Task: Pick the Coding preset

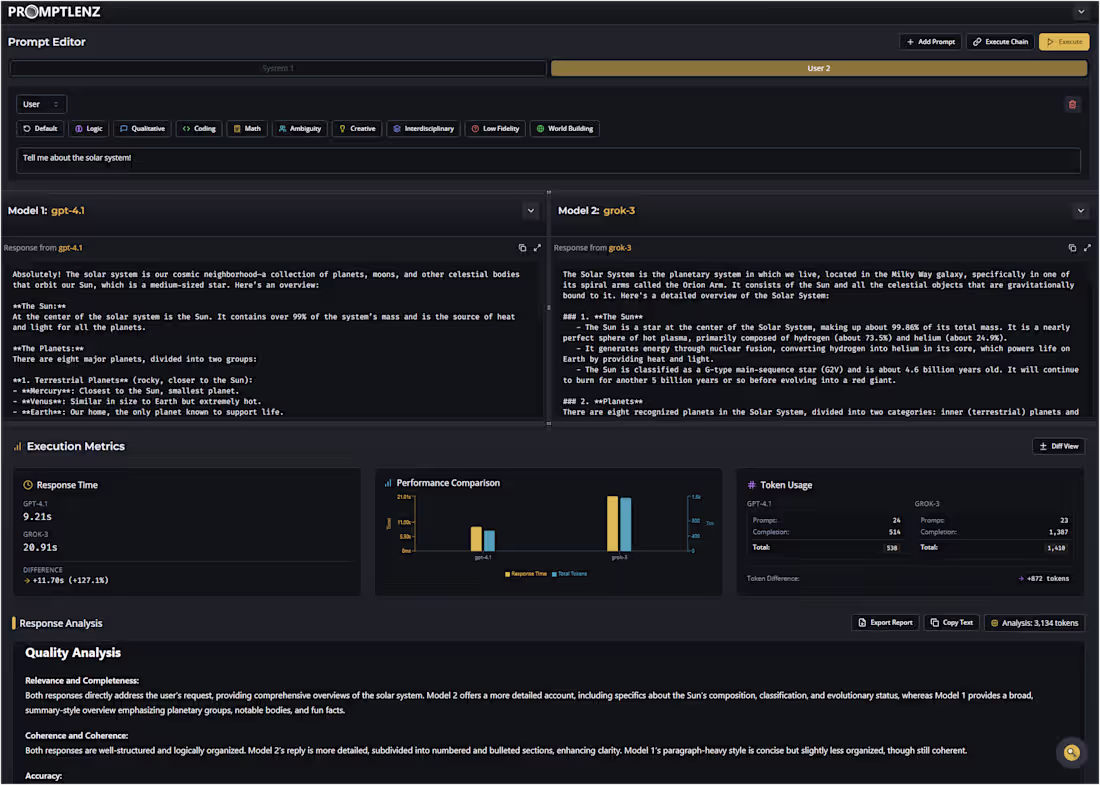Action: point(199,129)
